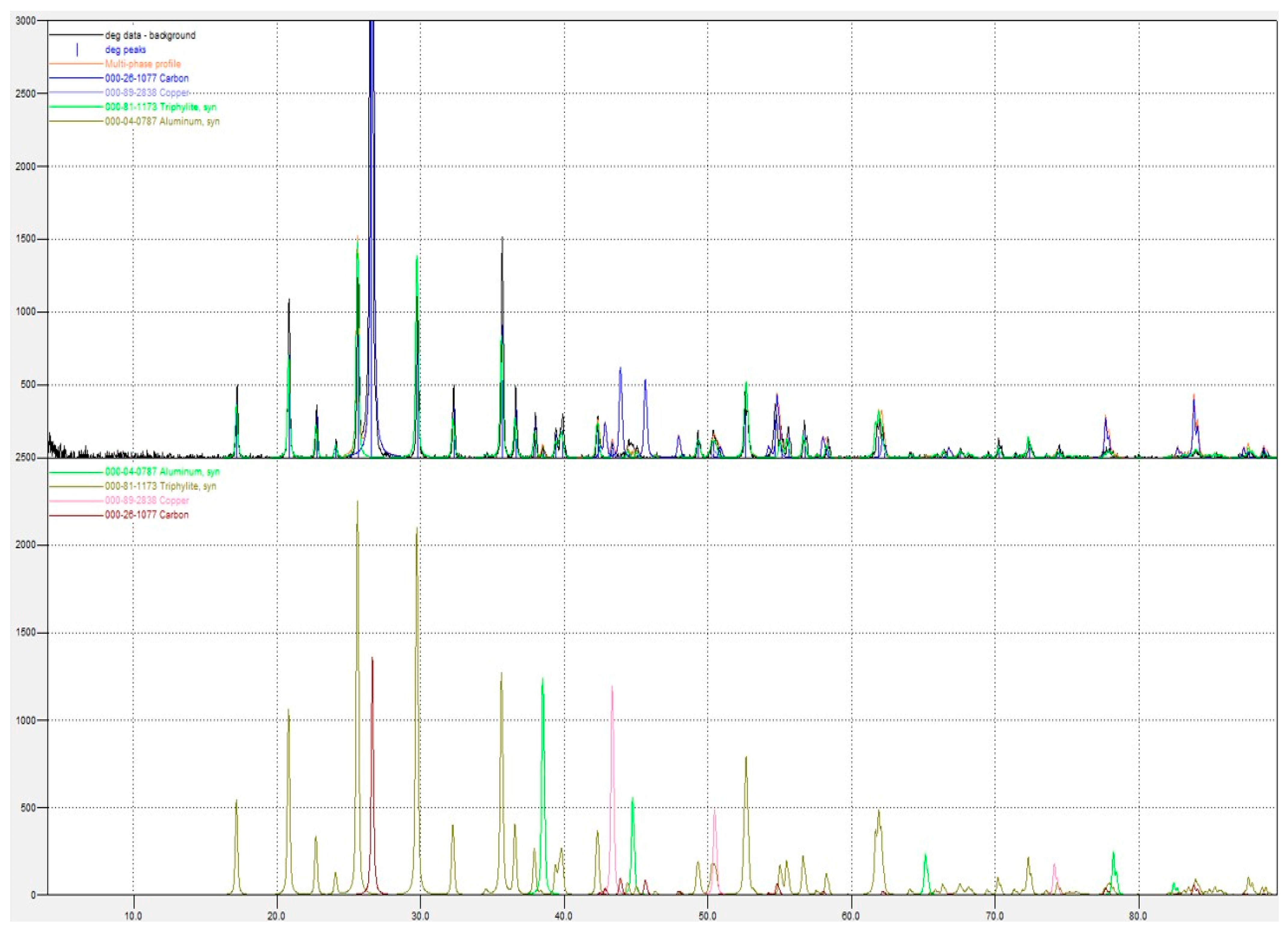Click pink line swatch beside lower Copper
This screenshot has height=934, width=1288.
76,500
